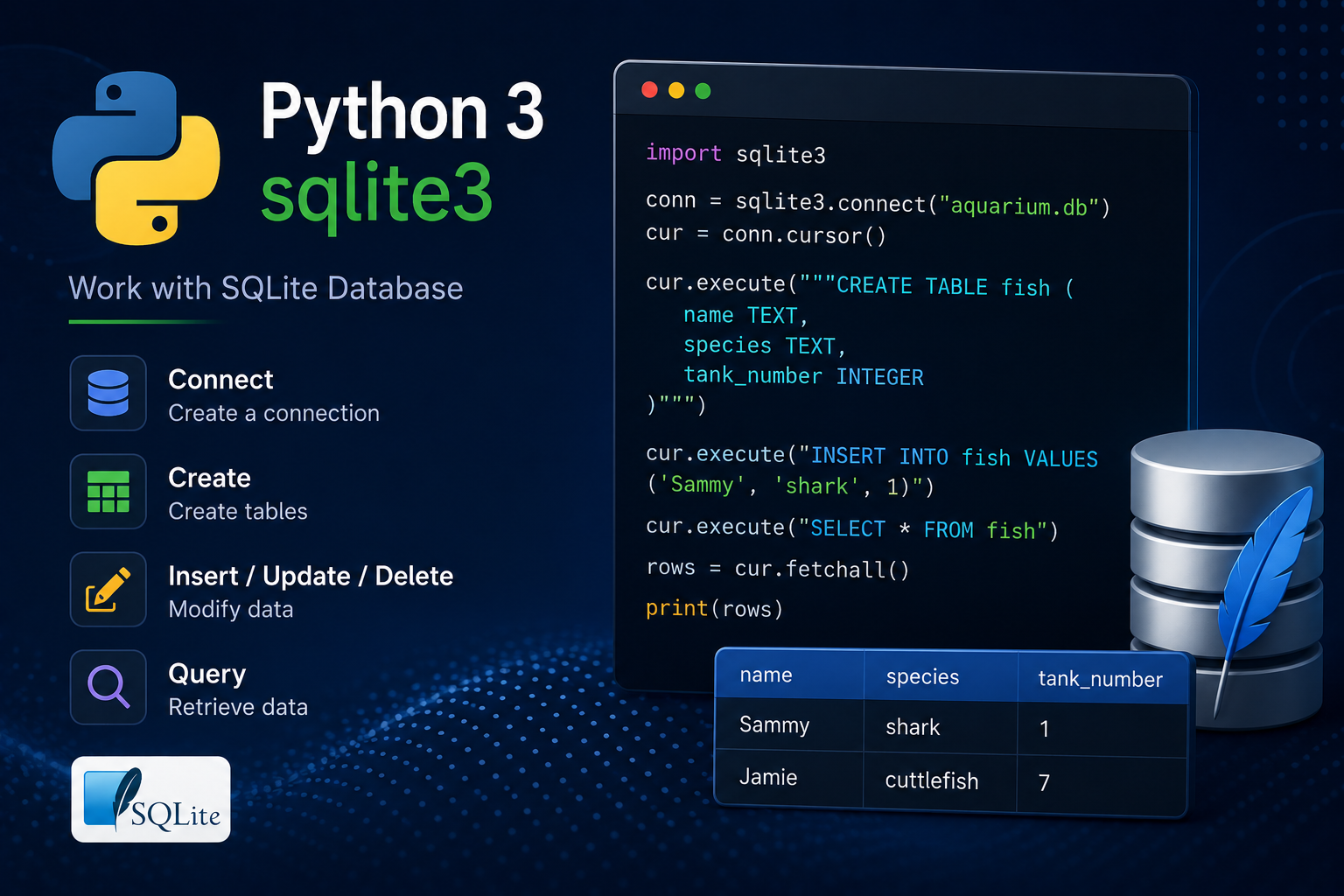Click the "name TEXT," code line
1344x896 pixels.
(745, 315)
